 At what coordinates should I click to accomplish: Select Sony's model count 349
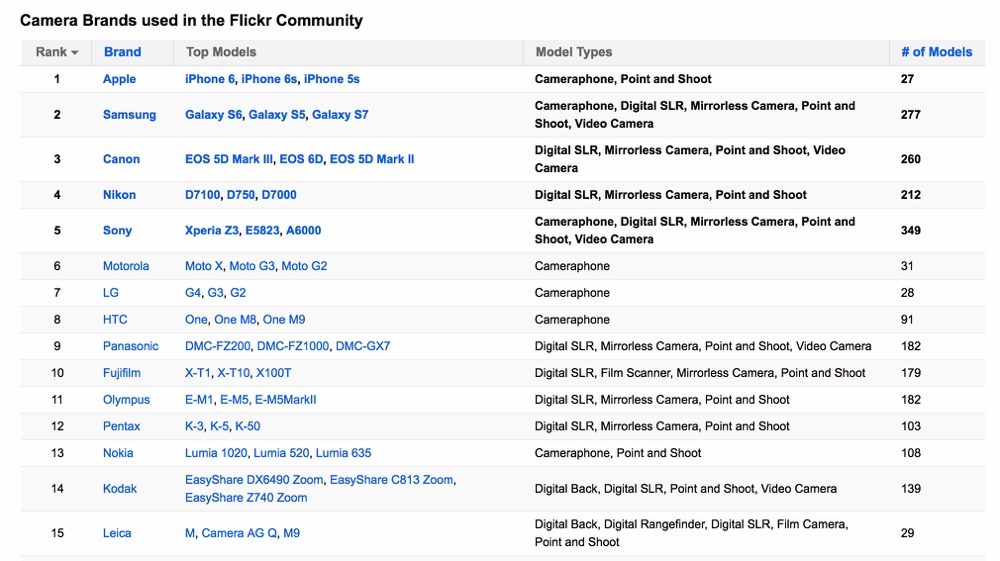pos(911,231)
